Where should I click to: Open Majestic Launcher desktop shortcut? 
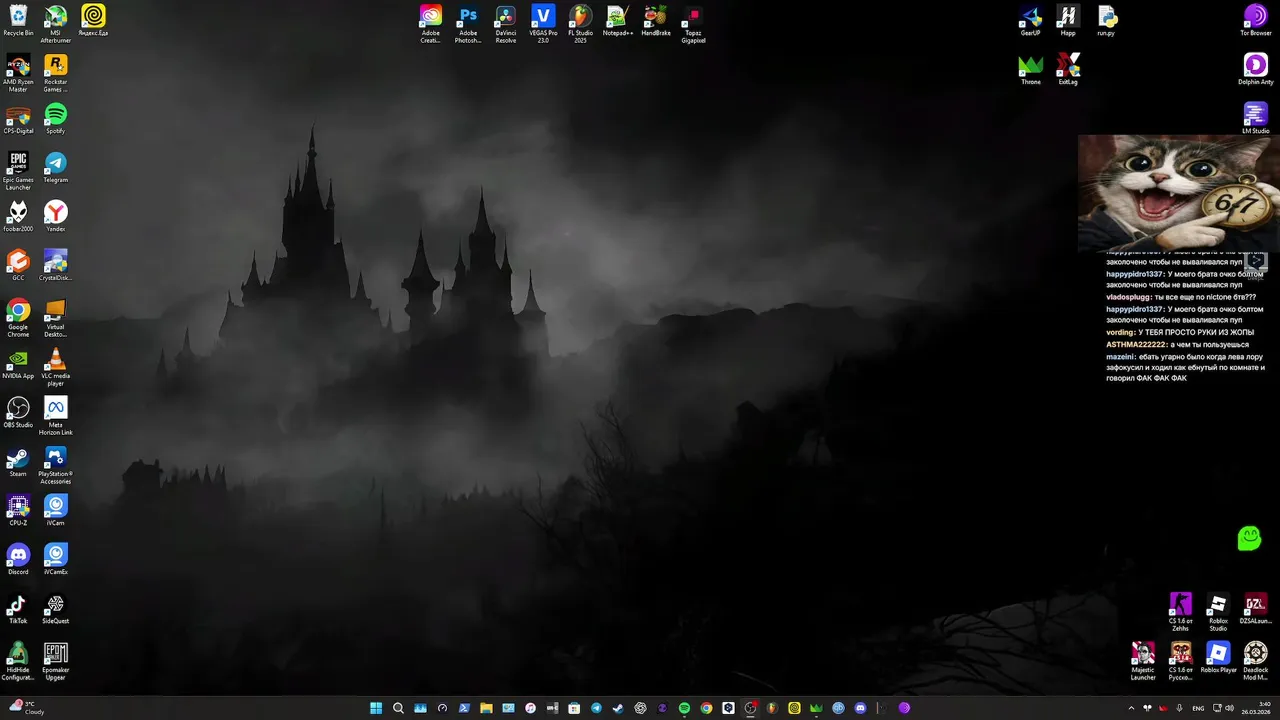pos(1143,661)
